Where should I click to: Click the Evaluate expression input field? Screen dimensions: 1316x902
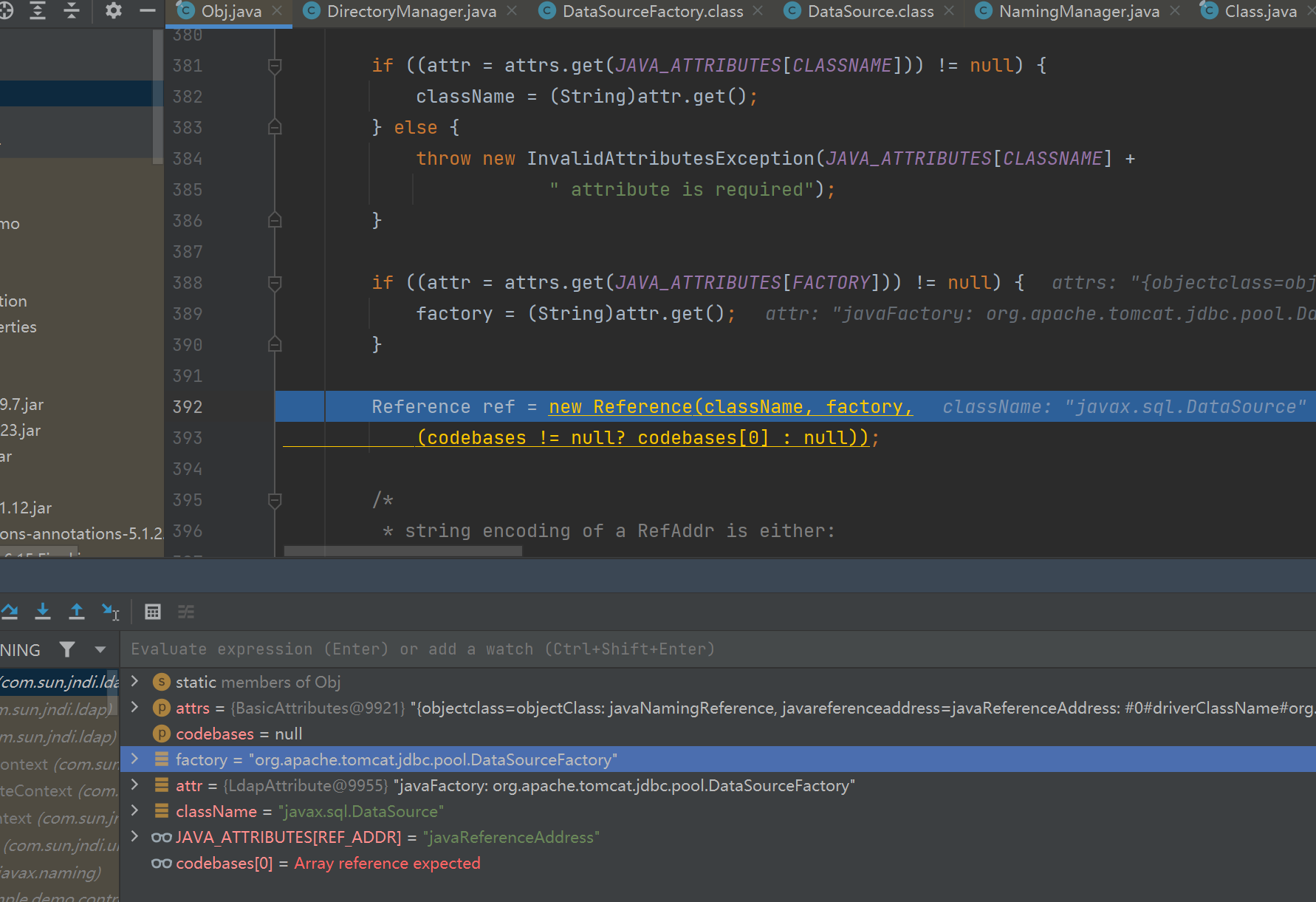click(x=718, y=649)
